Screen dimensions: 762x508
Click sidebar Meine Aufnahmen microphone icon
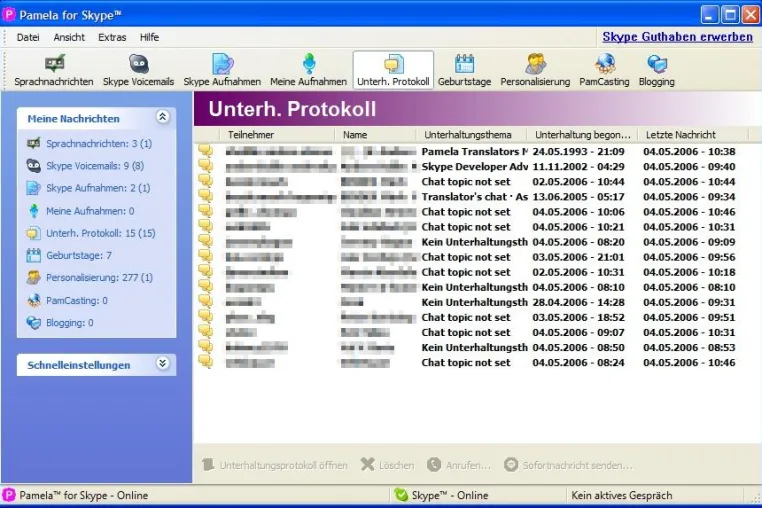click(x=34, y=210)
